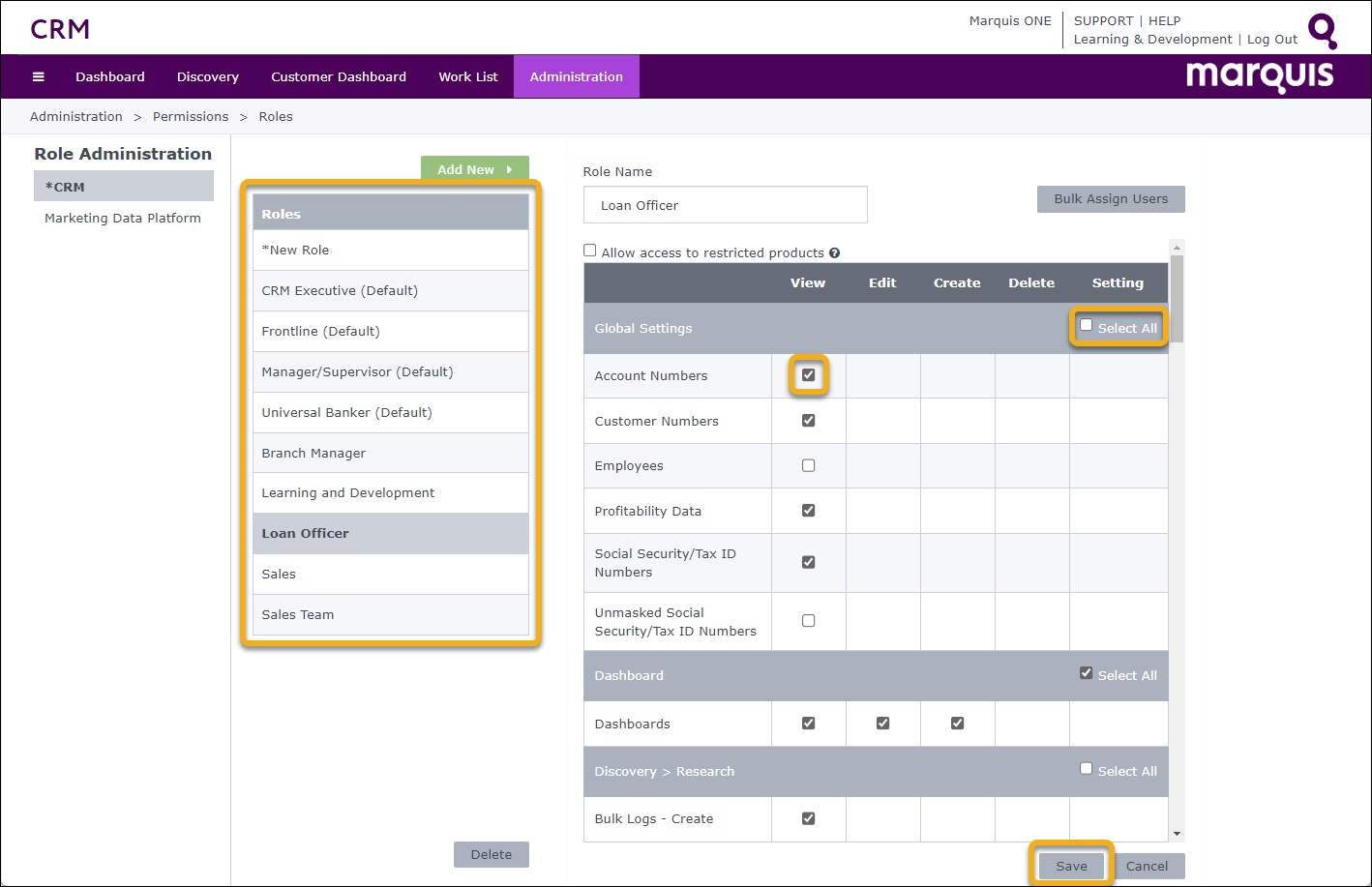
Task: Click the CRM logo
Action: [x=60, y=29]
